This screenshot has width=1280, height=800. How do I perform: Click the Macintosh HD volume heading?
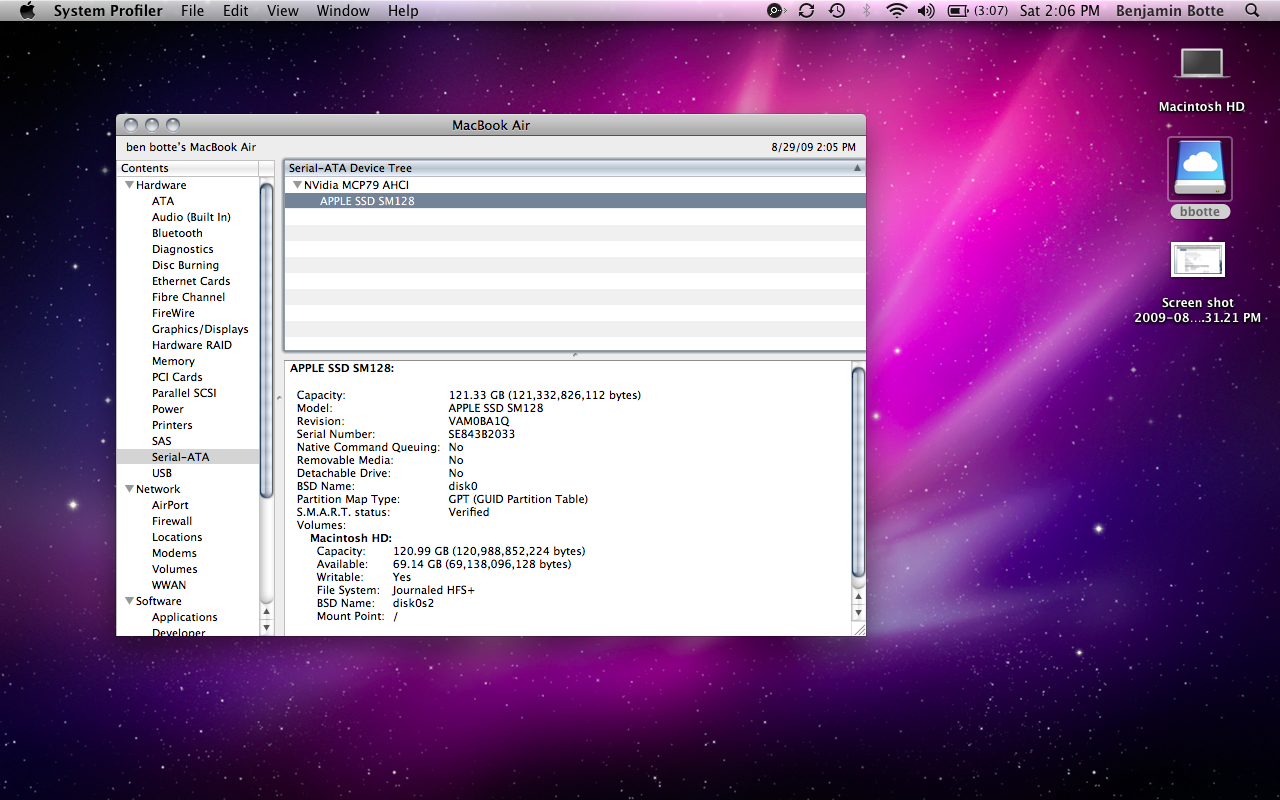click(351, 538)
